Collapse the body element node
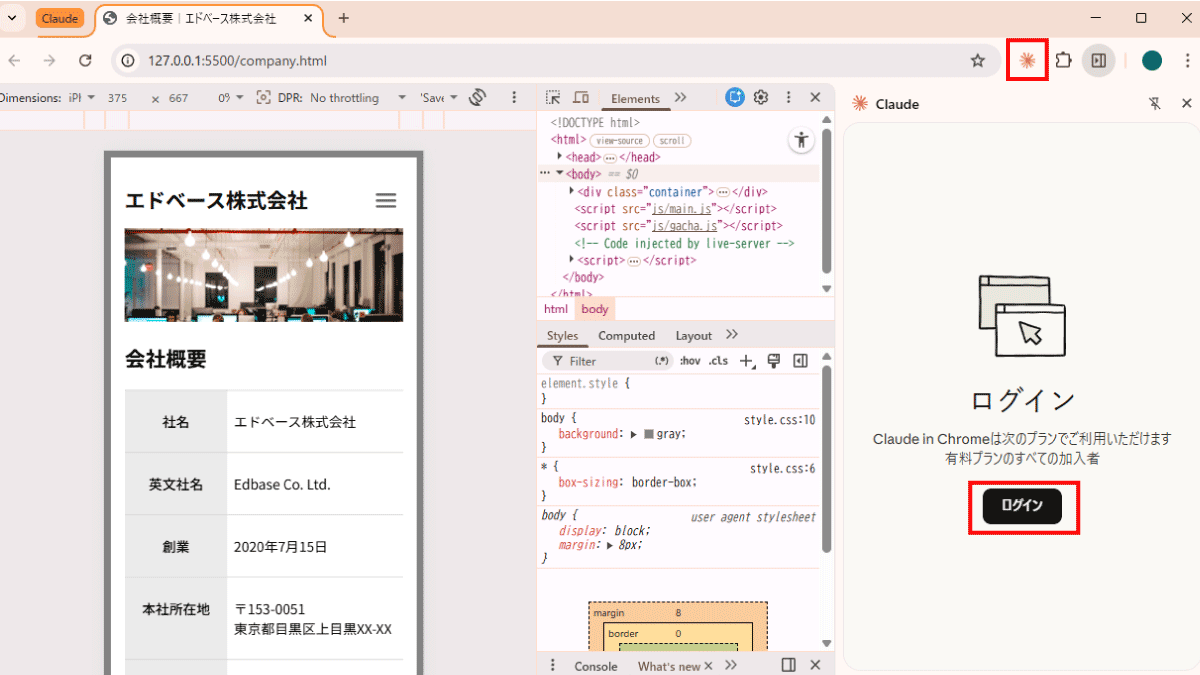The height and width of the screenshot is (675, 1200). (560, 174)
